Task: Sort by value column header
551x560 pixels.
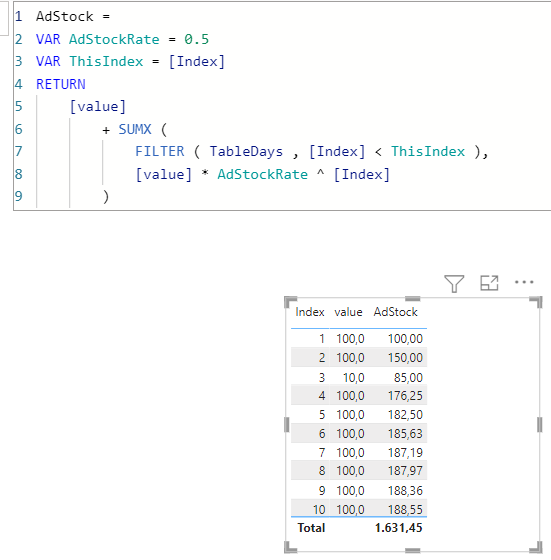Action: click(x=348, y=312)
